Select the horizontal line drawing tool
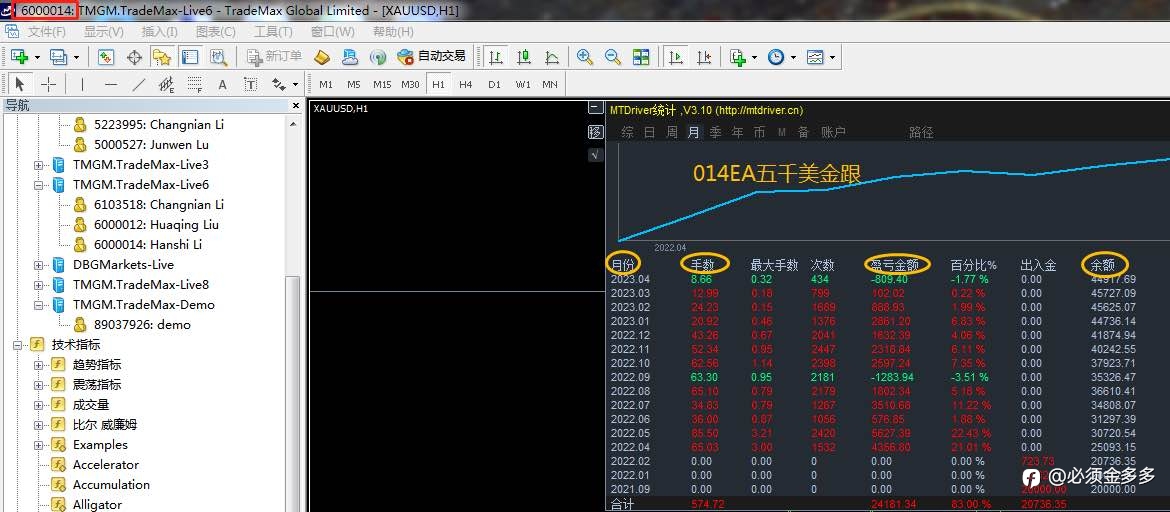This screenshot has height=512, width=1170. [x=110, y=84]
